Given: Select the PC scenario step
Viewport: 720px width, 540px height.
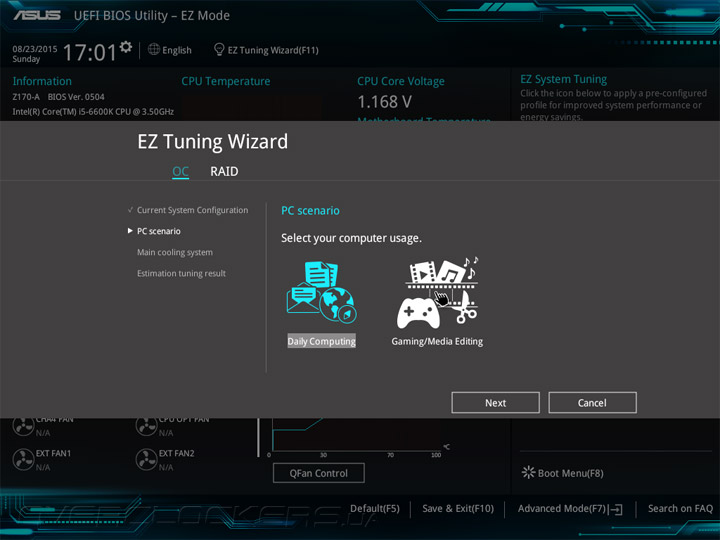Looking at the screenshot, I should coord(158,231).
